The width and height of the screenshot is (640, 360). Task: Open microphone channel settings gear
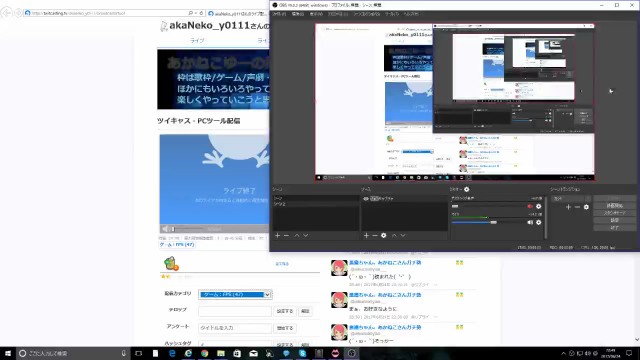[538, 222]
